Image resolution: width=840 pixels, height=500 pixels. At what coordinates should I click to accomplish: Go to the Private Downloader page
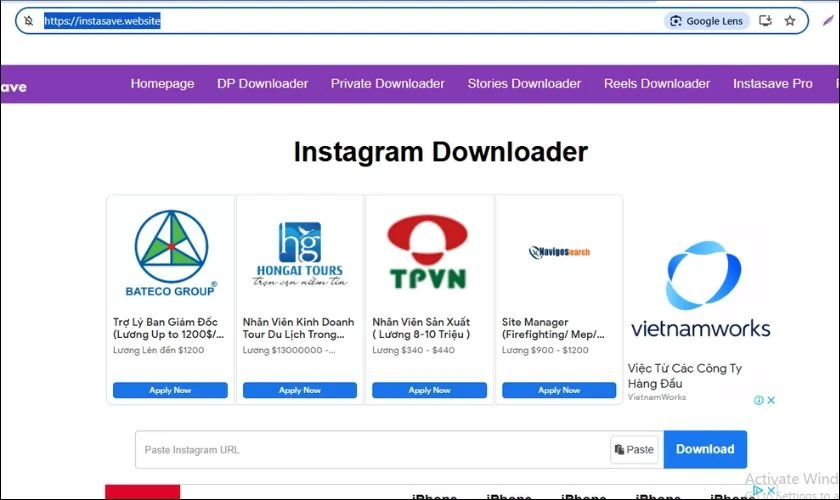(x=387, y=84)
